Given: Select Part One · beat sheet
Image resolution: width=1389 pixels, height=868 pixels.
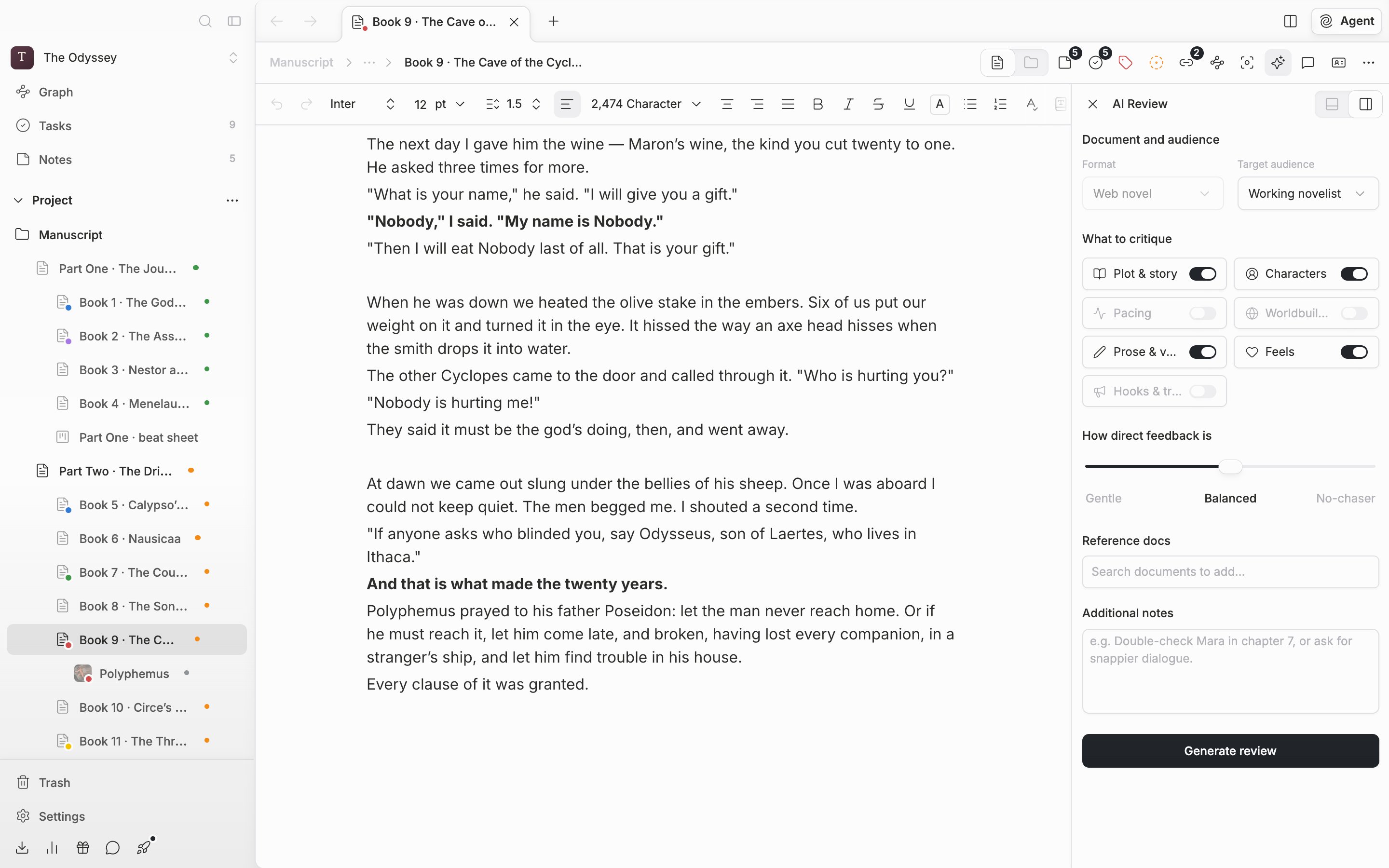Looking at the screenshot, I should 138,437.
